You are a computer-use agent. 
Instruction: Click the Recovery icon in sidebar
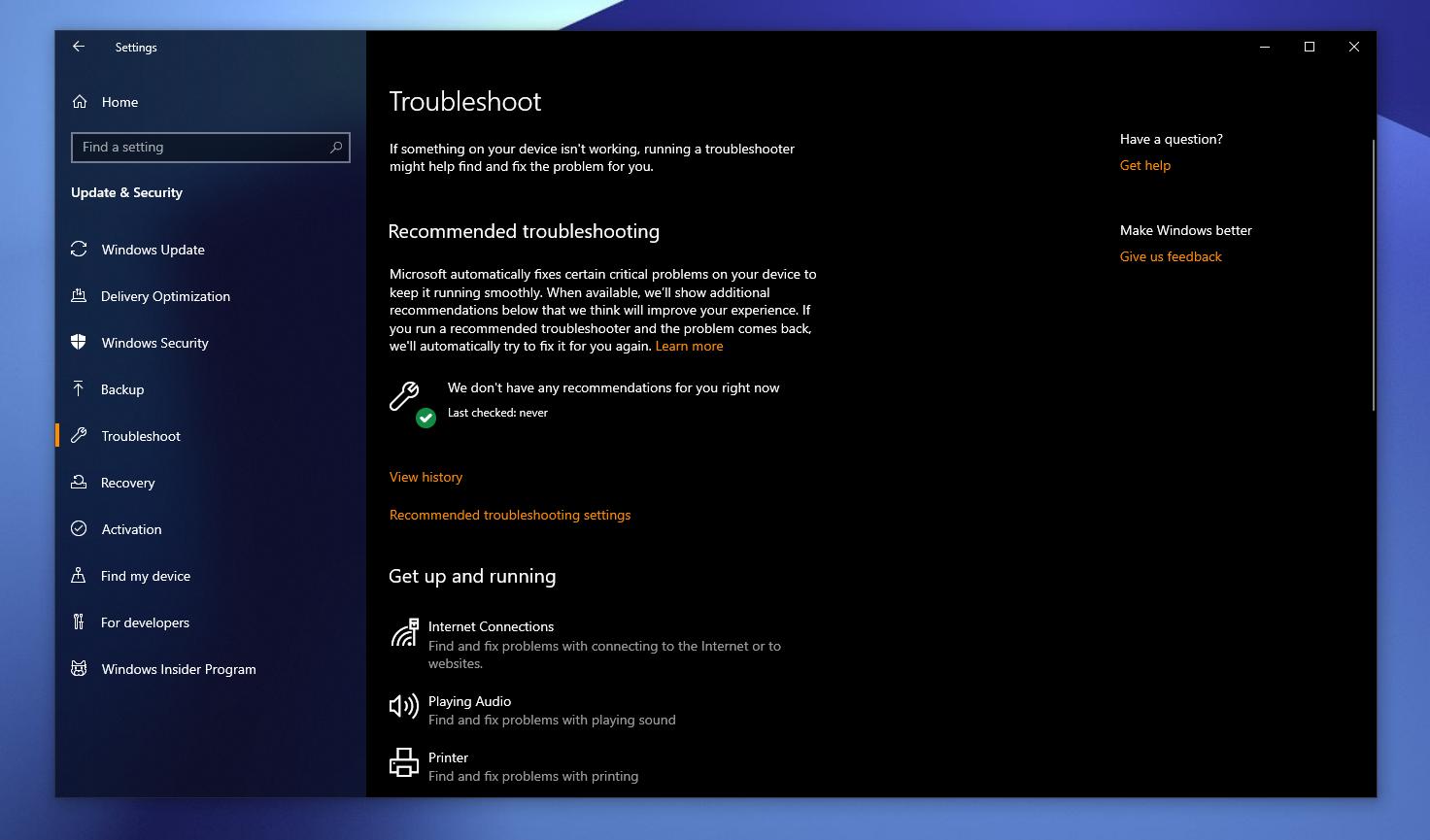79,483
